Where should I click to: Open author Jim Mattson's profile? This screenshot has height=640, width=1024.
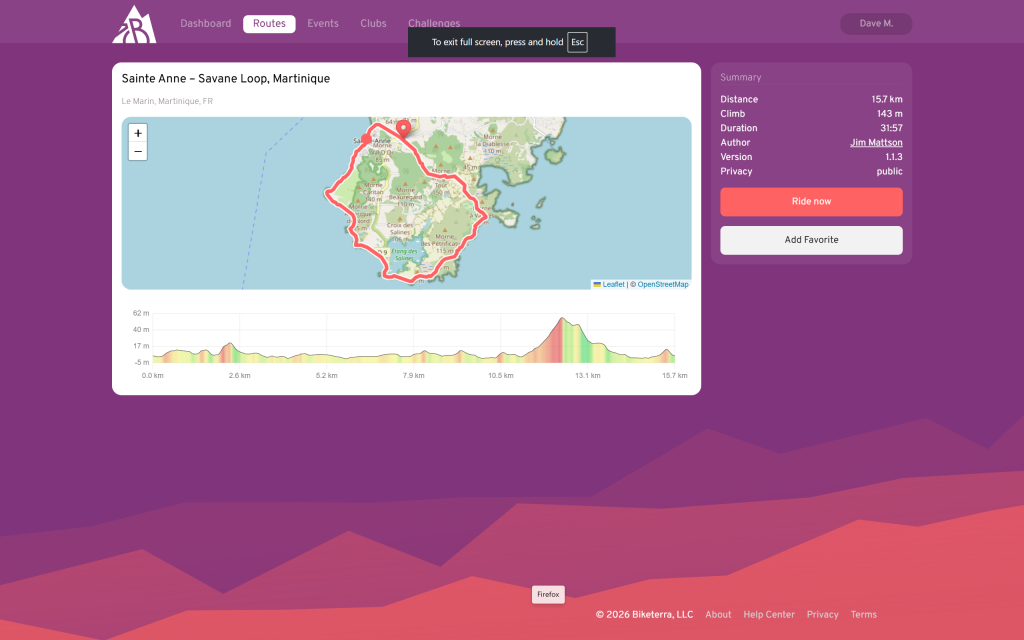pos(876,143)
